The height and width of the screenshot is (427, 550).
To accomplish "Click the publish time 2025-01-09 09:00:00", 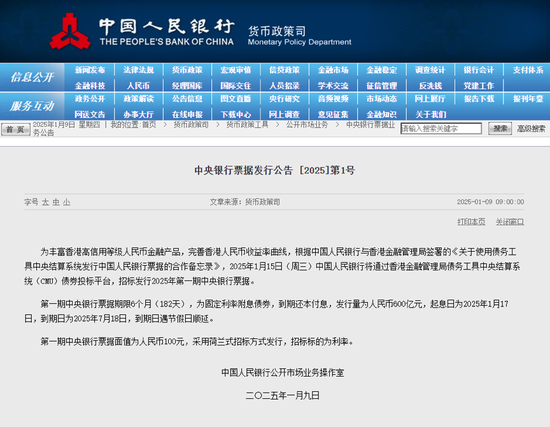I will click(490, 202).
